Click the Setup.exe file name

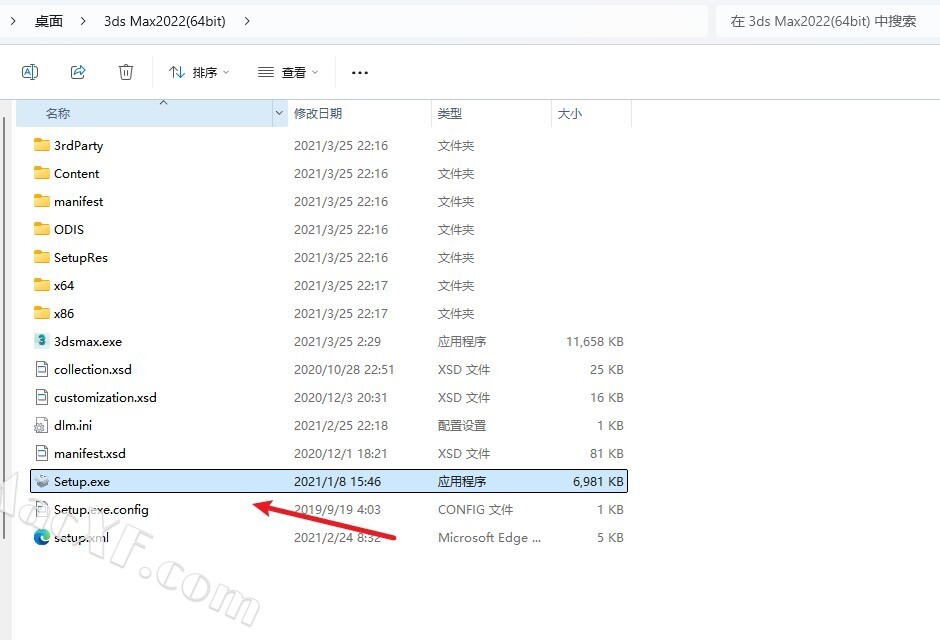pos(82,482)
